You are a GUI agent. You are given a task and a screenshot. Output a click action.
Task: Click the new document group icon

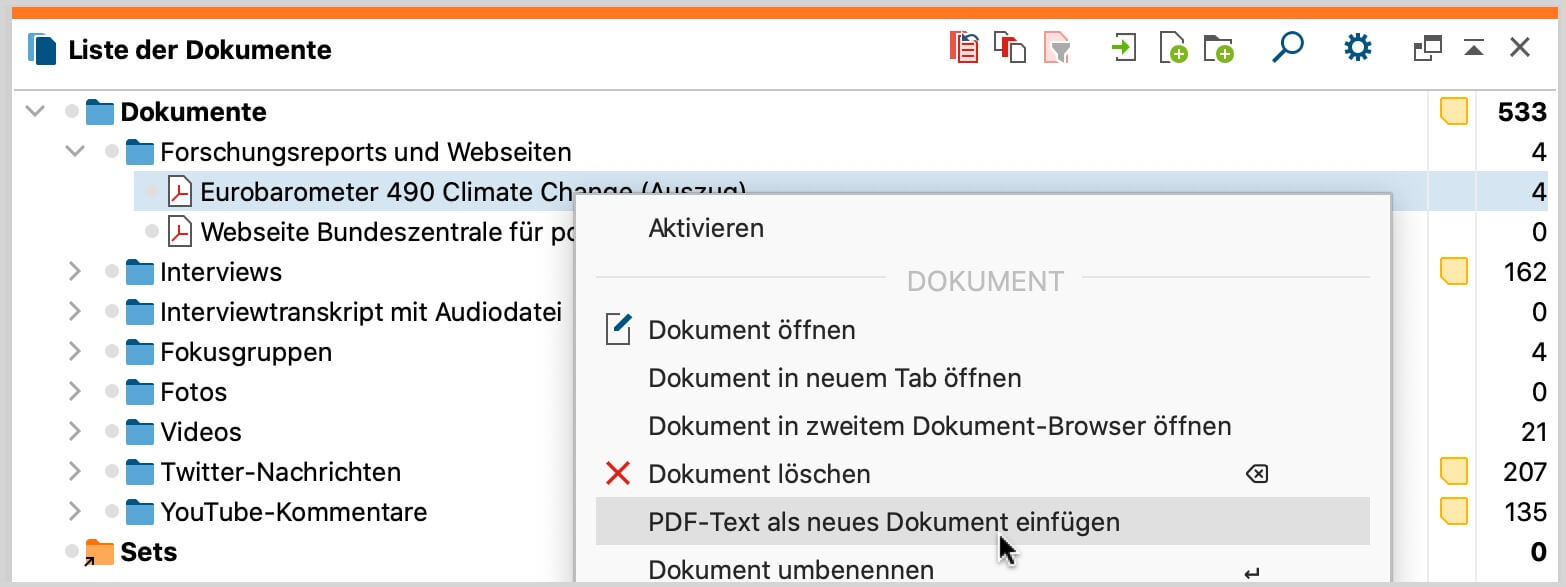[1219, 48]
